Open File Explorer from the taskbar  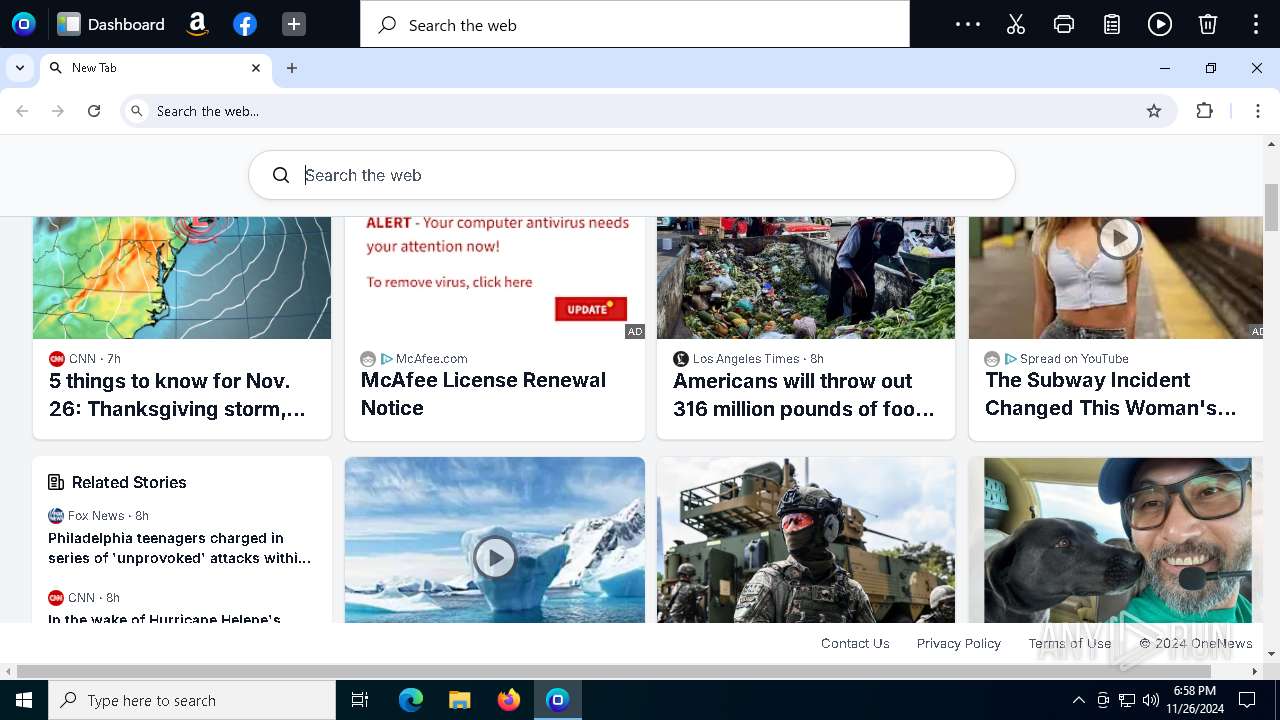click(460, 700)
